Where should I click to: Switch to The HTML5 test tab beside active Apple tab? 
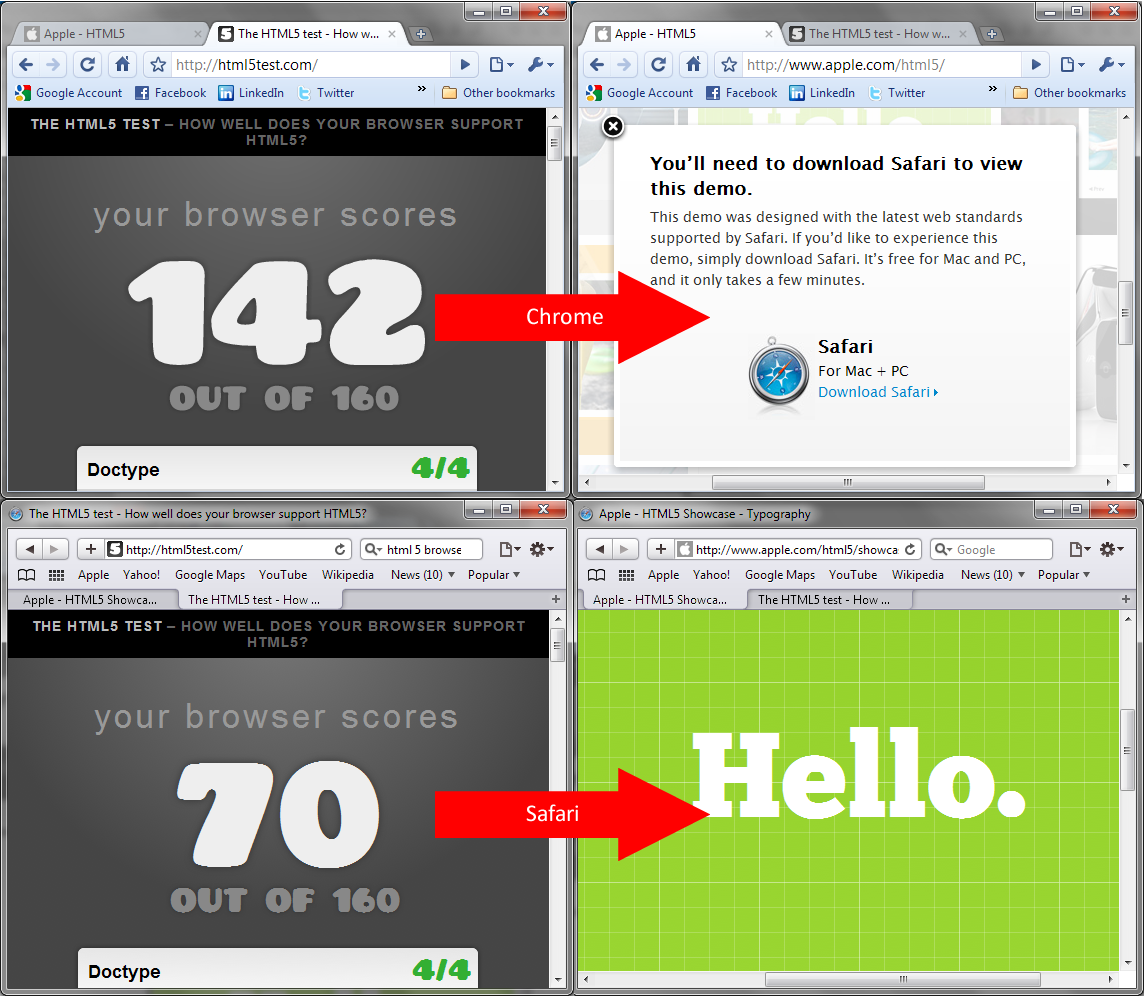879,34
